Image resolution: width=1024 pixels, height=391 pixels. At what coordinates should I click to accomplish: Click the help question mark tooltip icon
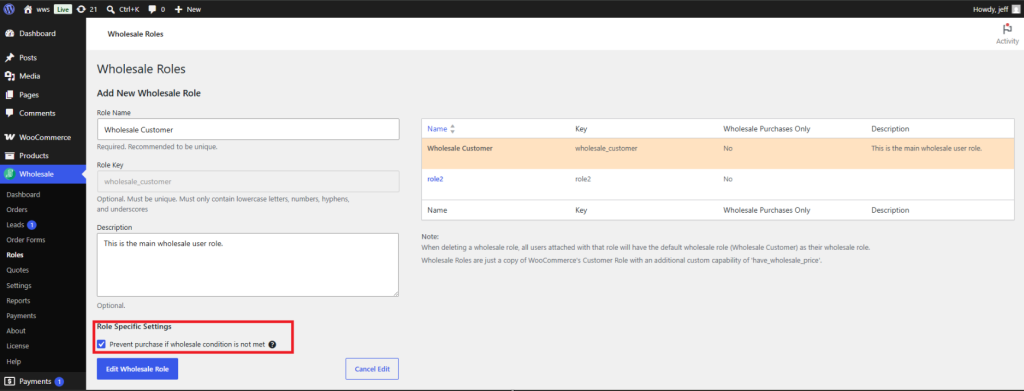click(x=272, y=344)
